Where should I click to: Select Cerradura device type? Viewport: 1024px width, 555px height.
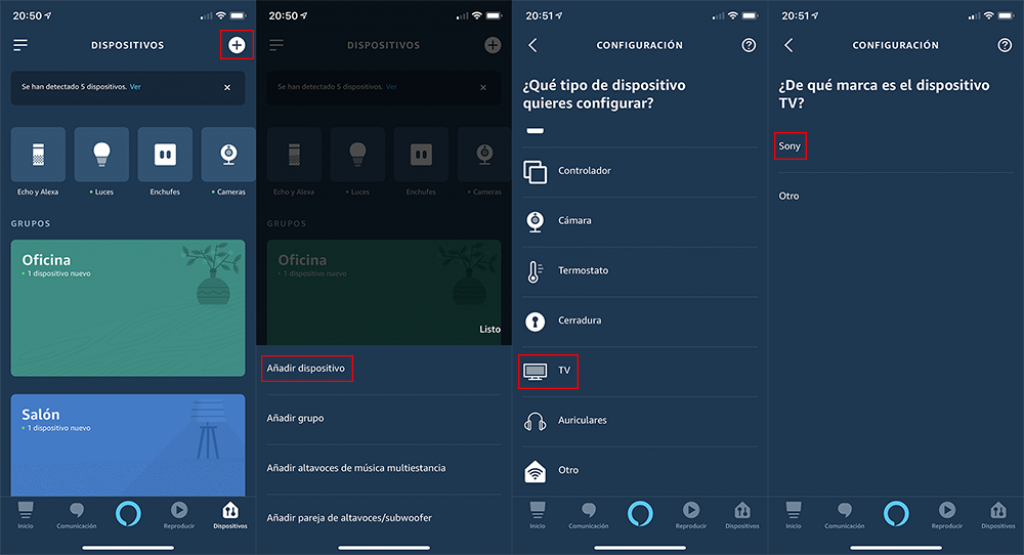coord(639,321)
